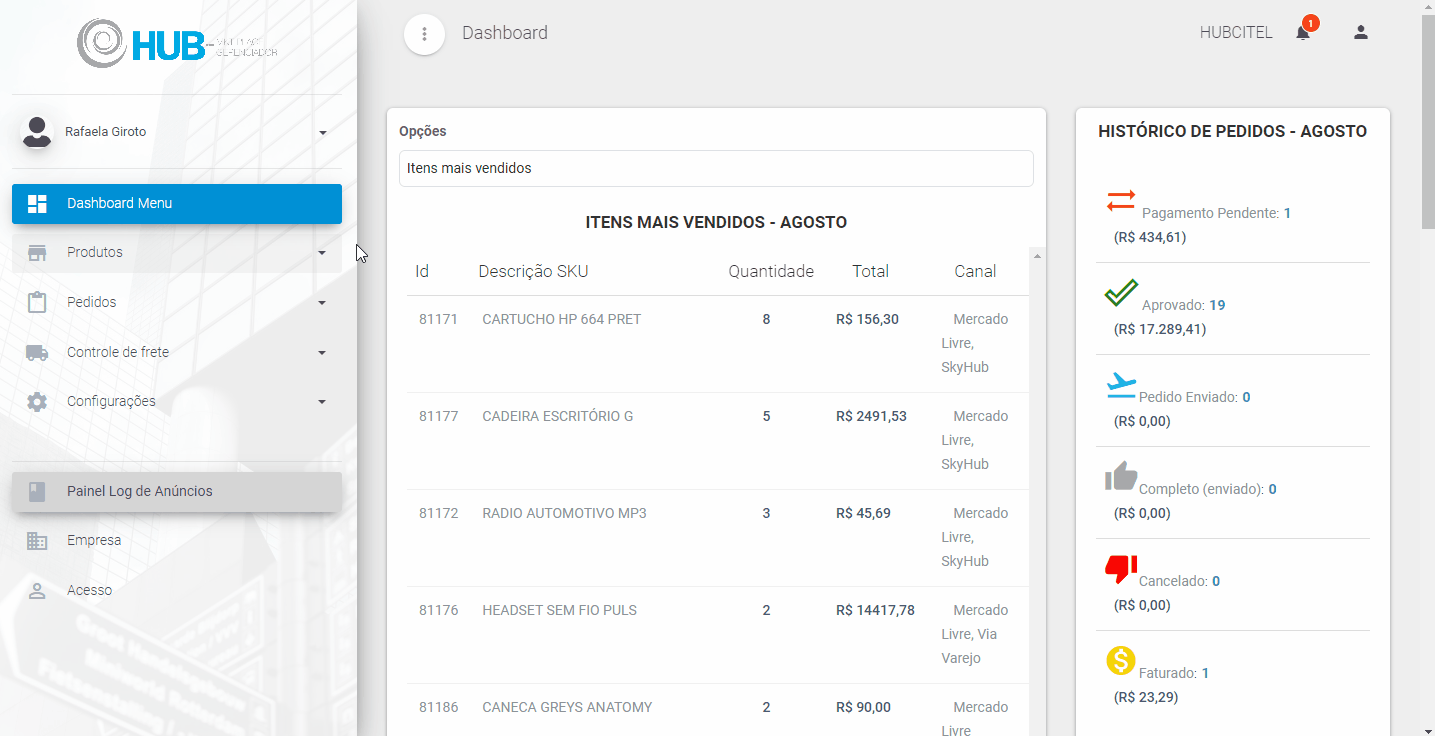Click the Faturado dollar coin icon

[x=1121, y=661]
